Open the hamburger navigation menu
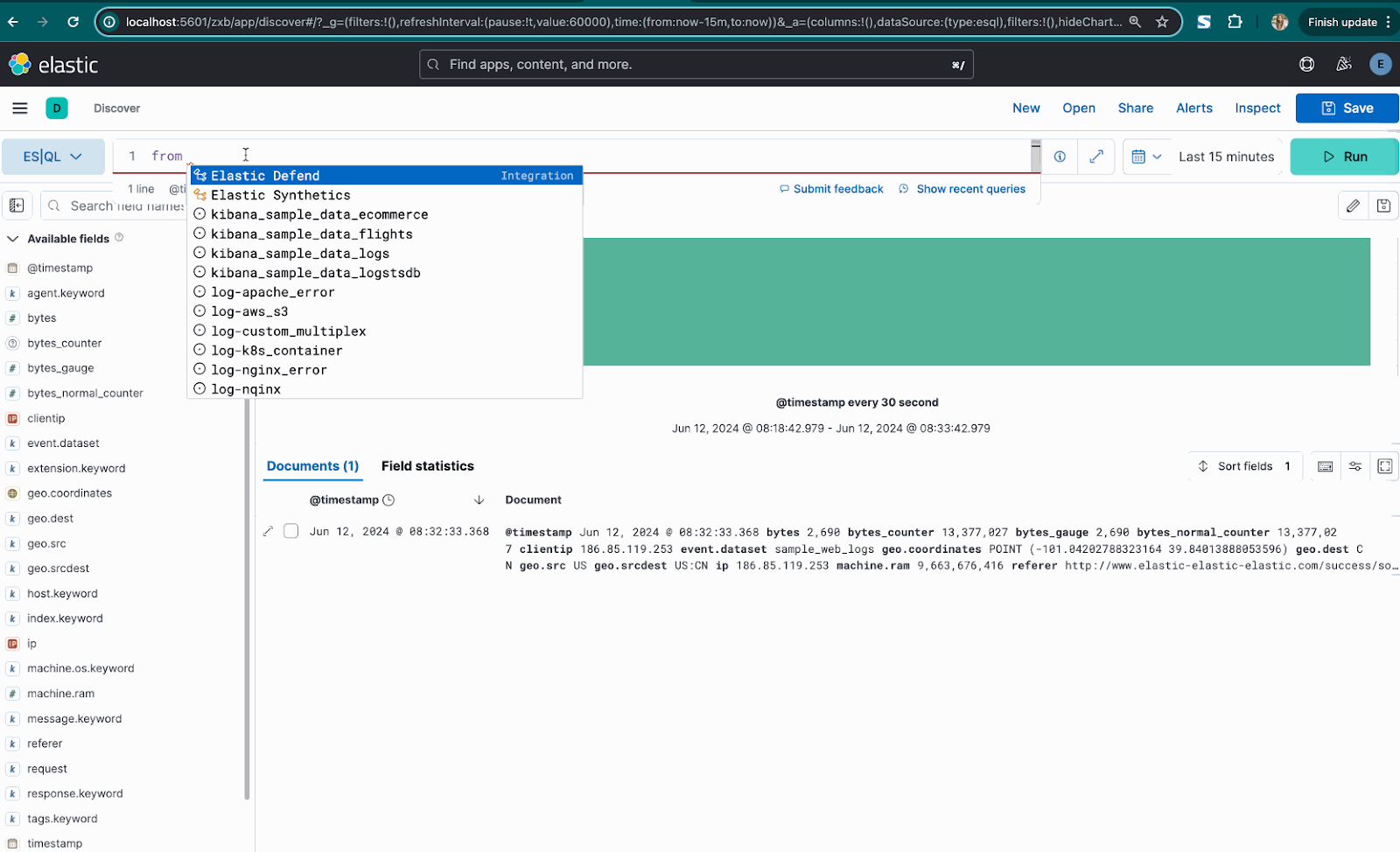 [20, 108]
